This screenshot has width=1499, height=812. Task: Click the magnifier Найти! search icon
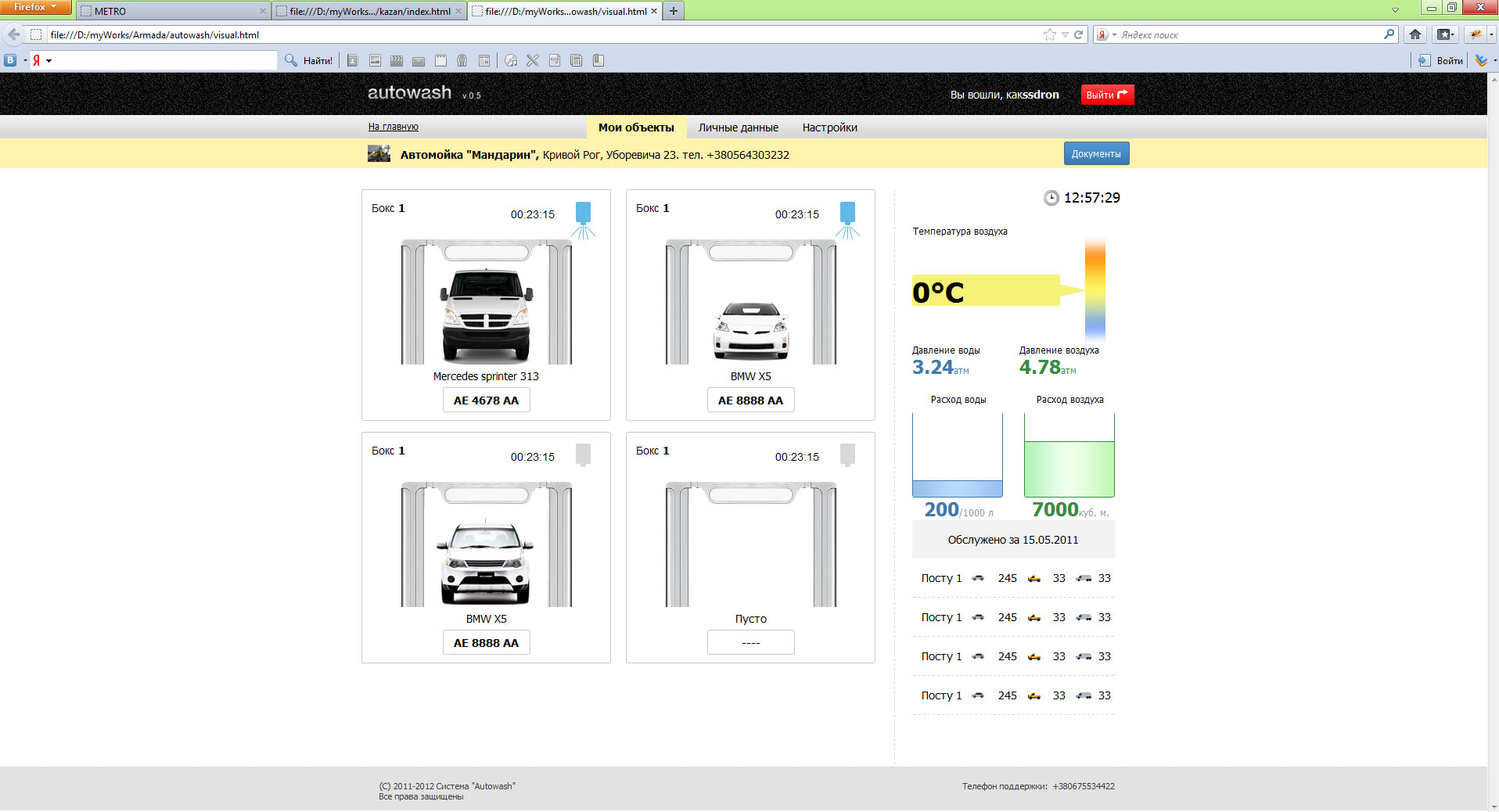(291, 60)
